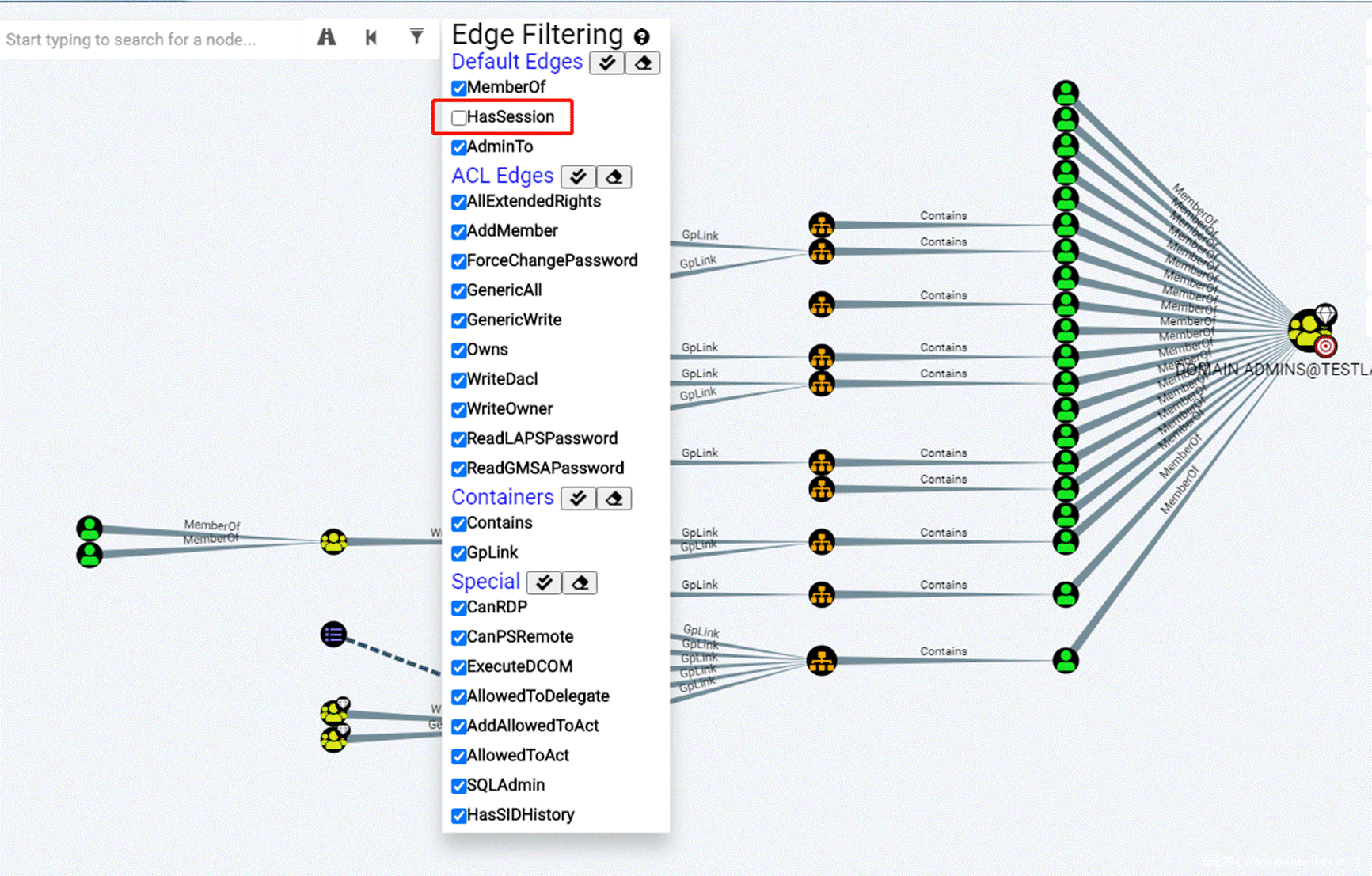The image size is (1372, 876).
Task: Check all ACL Edges with double-check button
Action: pos(578,176)
